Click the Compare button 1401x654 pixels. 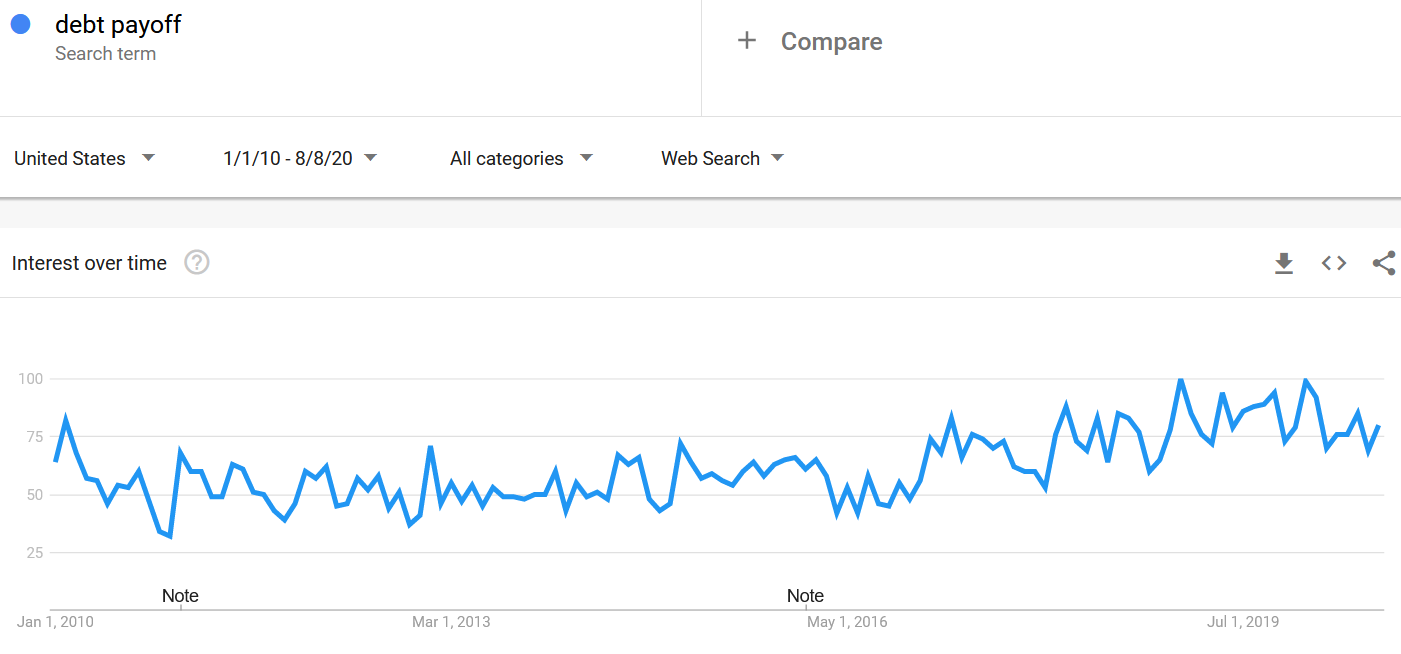pos(810,41)
